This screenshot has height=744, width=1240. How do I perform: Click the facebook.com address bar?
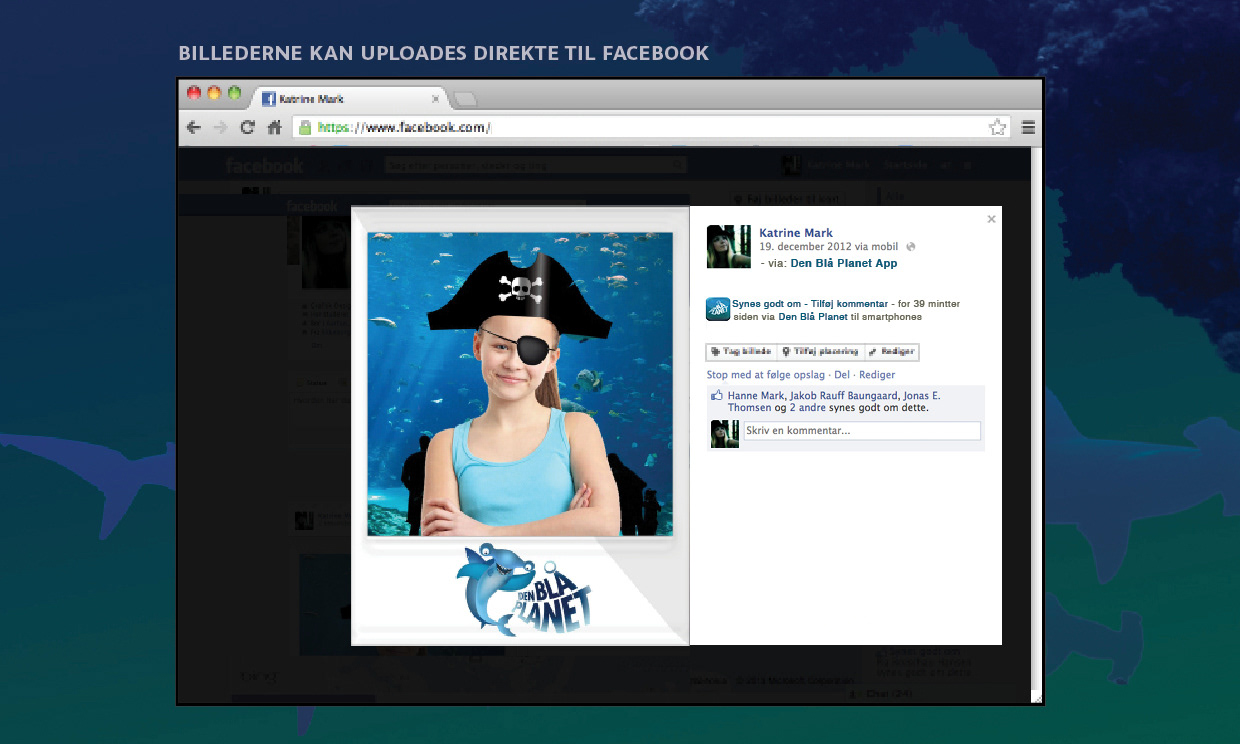coord(650,128)
